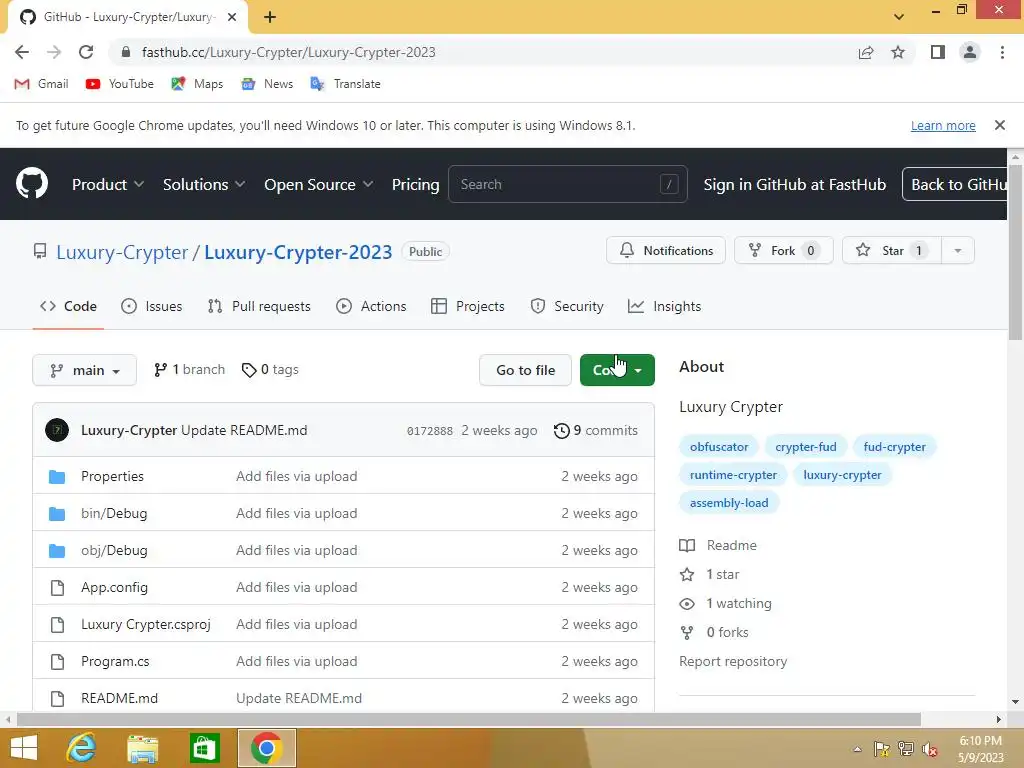This screenshot has height=768, width=1024.
Task: Open File Explorer from taskbar
Action: point(142,748)
